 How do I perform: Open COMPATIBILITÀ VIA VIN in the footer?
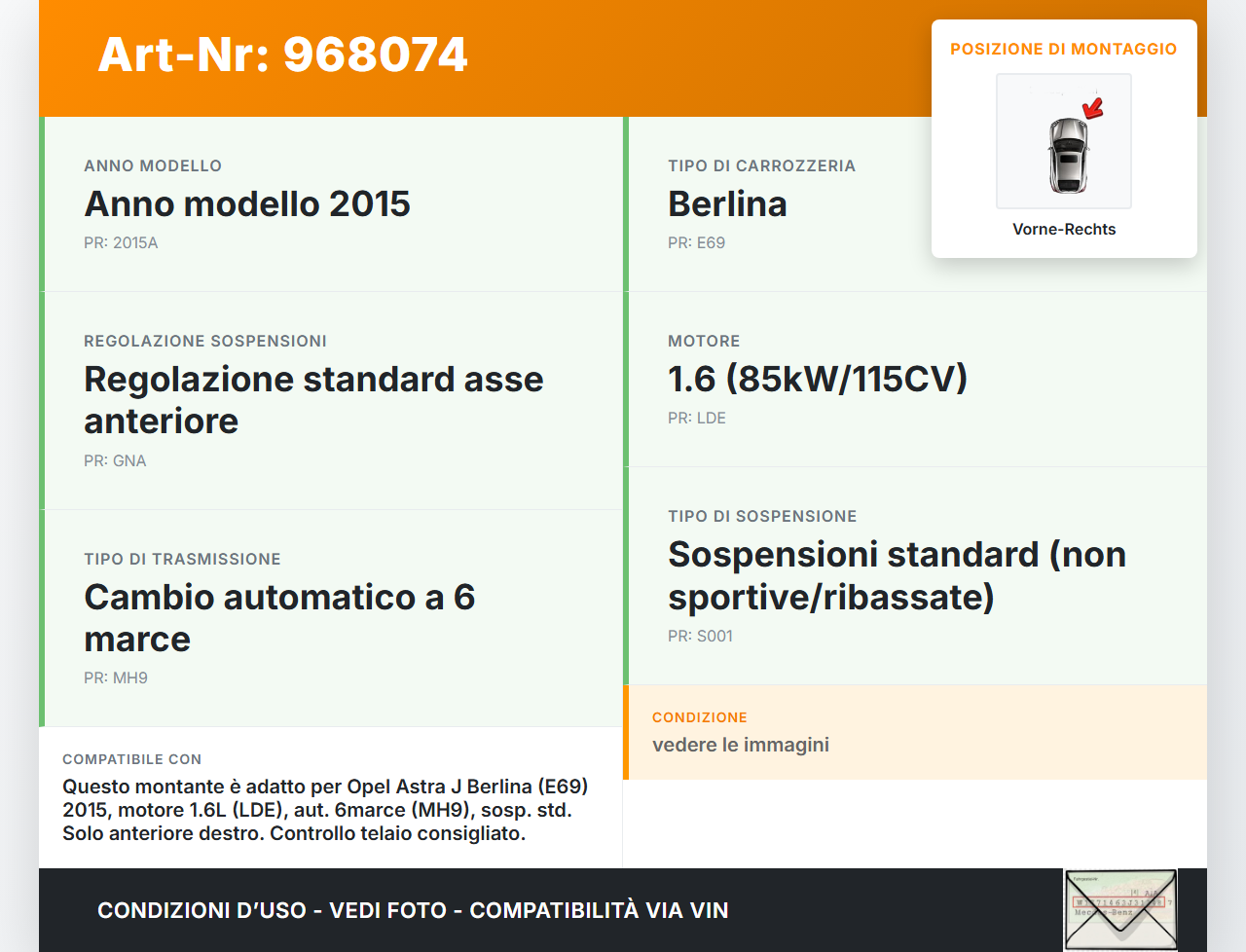click(599, 910)
